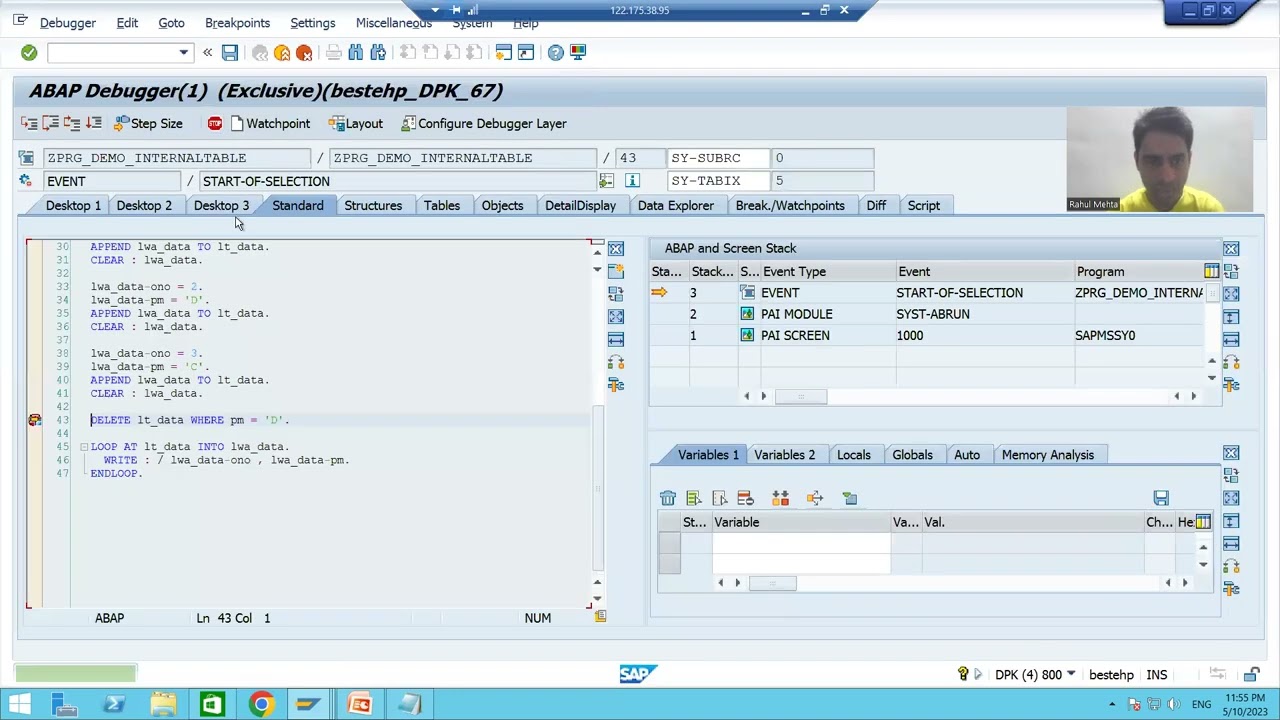Screen dimensions: 1280x720
Task: Click the column layout icon in Variables table header
Action: [1203, 522]
